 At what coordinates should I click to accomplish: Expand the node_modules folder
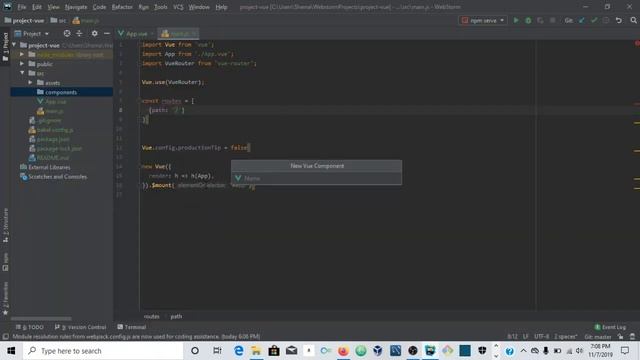(x=22, y=54)
